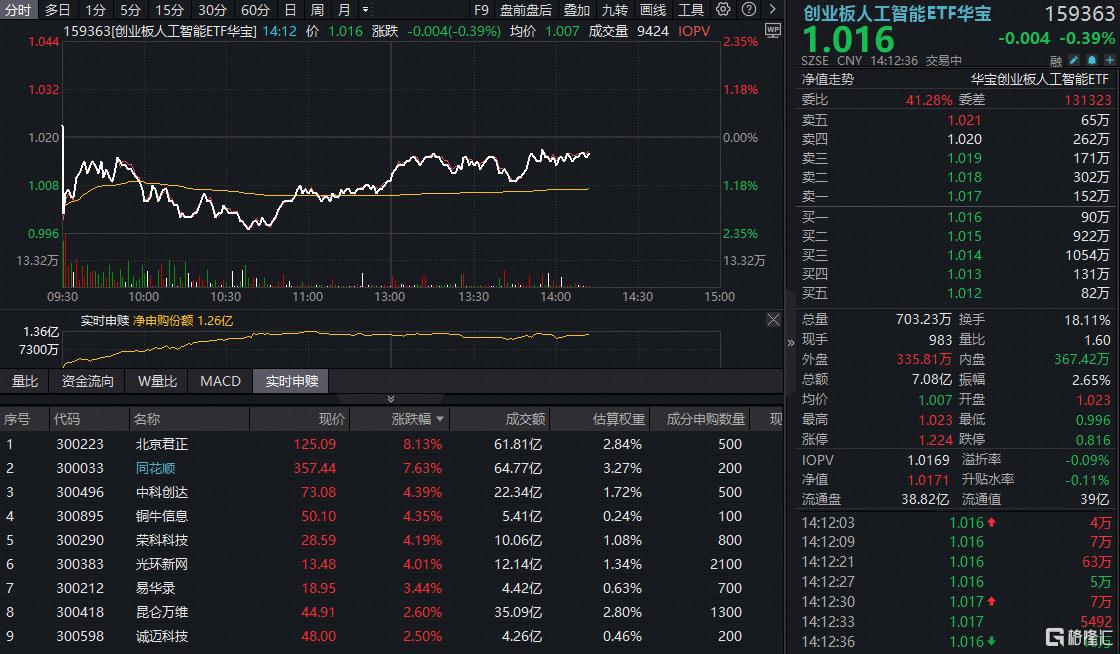Image resolution: width=1120 pixels, height=654 pixels.
Task: Expand toolbar with the right chevron arrow
Action: pos(772,9)
